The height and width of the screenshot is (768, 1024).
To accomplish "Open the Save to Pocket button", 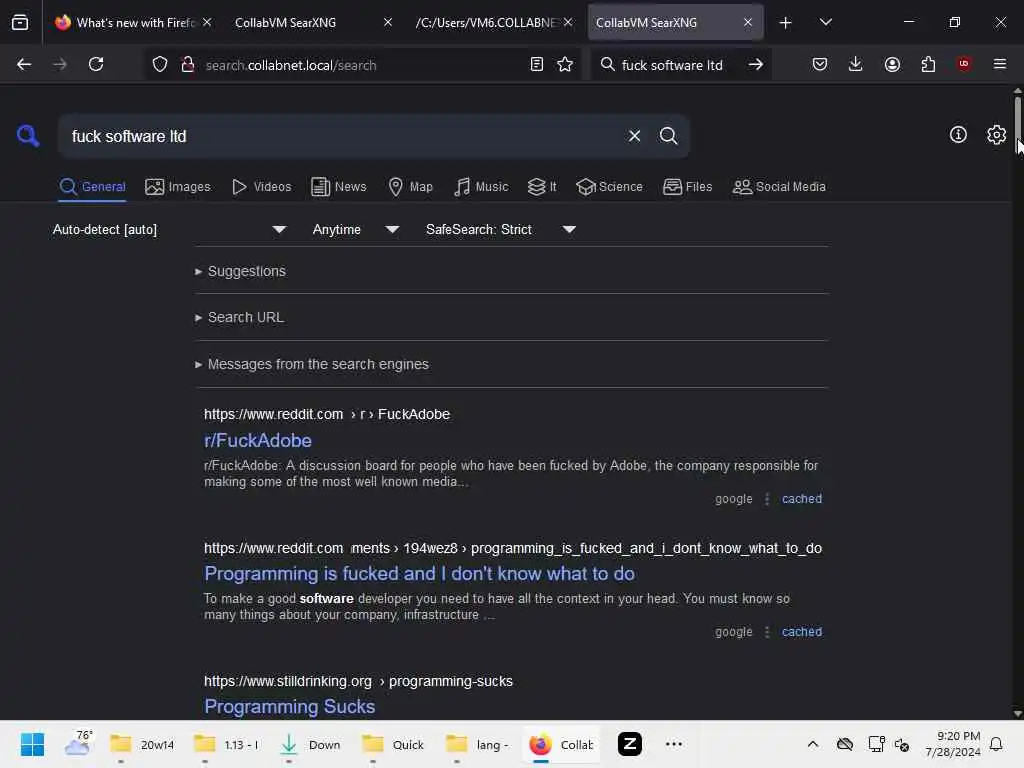I will coord(820,65).
